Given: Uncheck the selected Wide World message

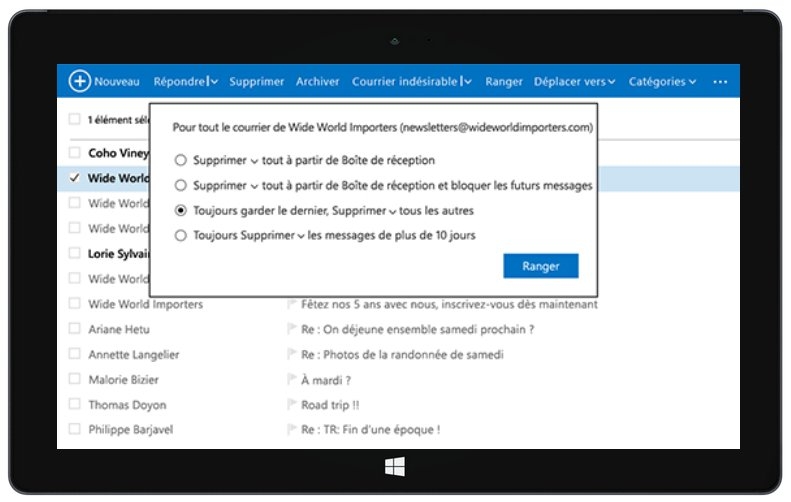Looking at the screenshot, I should pos(75,178).
